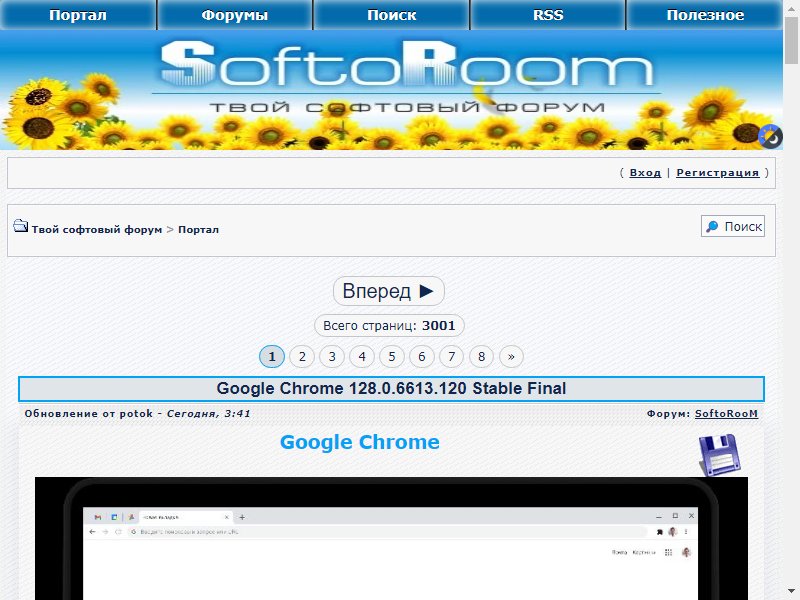This screenshot has height=600, width=800.
Task: Go to page 2
Action: pos(302,357)
